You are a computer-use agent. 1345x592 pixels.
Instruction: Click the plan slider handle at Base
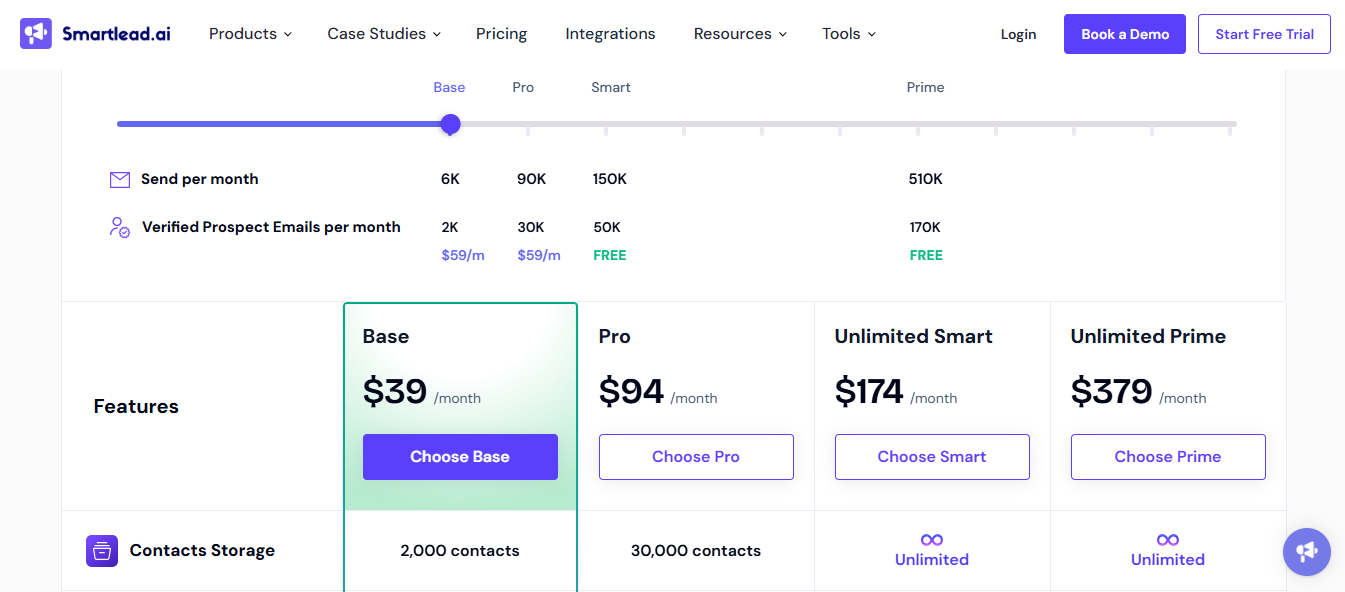click(x=450, y=124)
